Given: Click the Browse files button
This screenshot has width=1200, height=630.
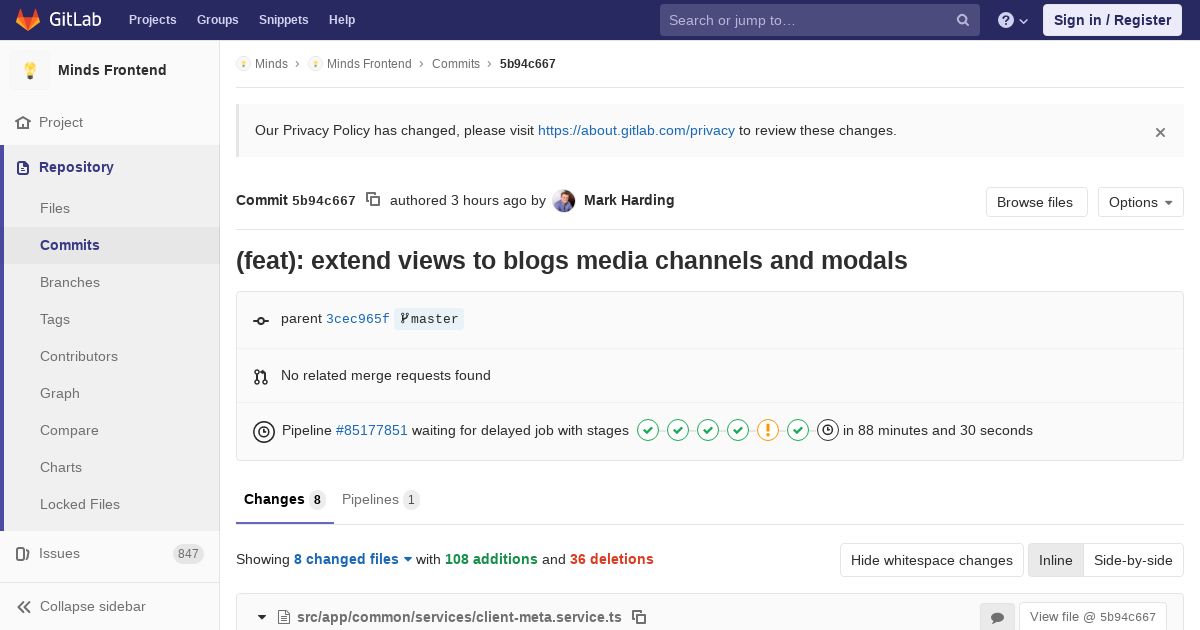Looking at the screenshot, I should coord(1034,202).
